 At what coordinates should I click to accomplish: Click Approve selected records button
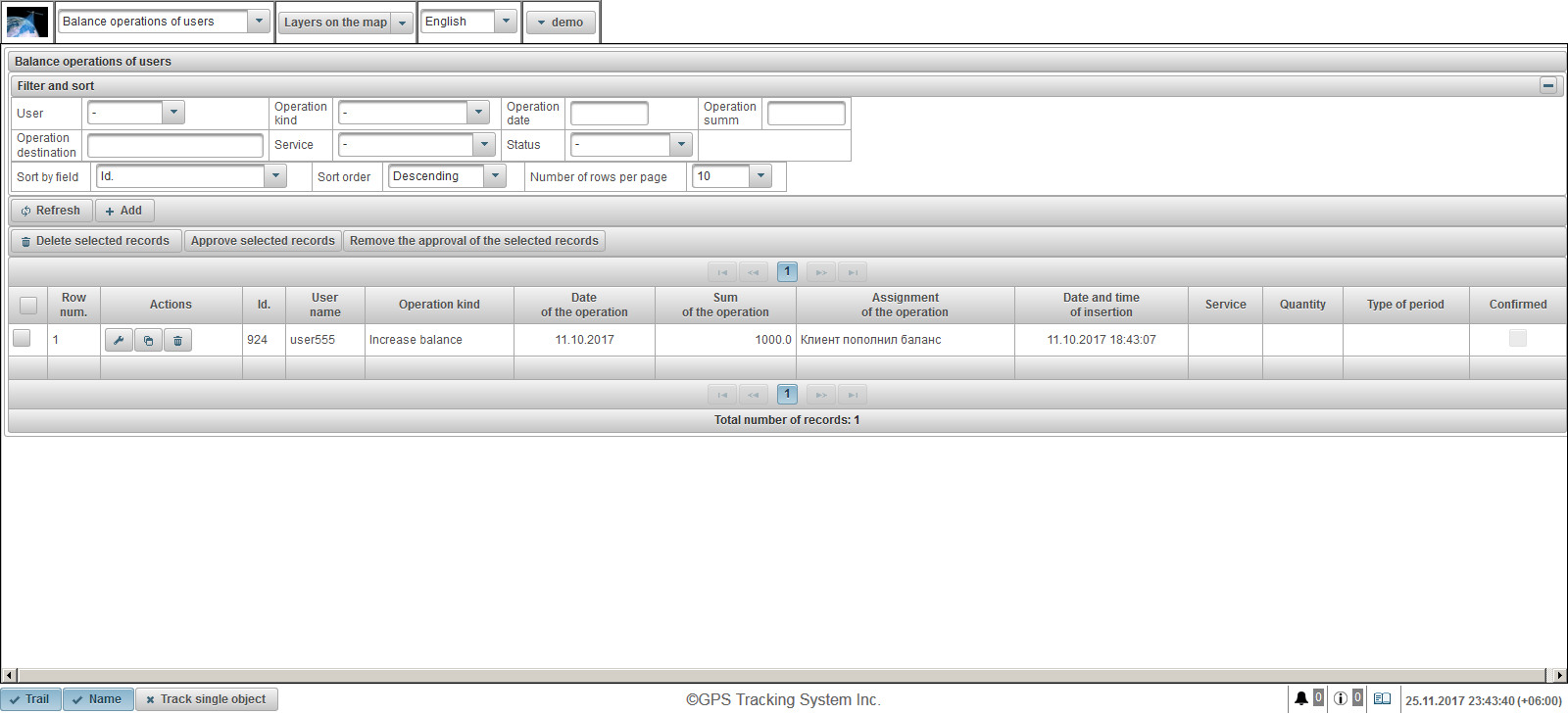pyautogui.click(x=263, y=241)
